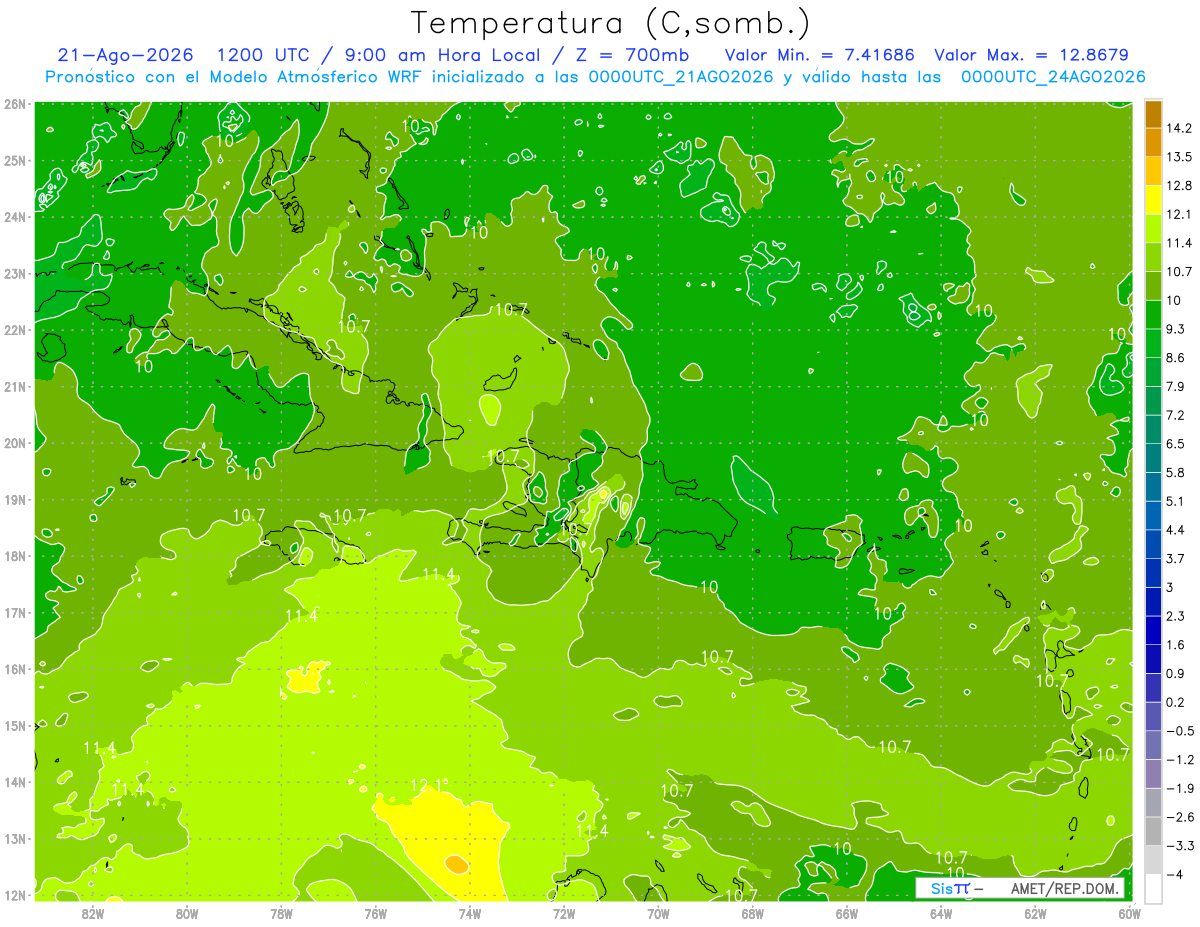1200x927 pixels.
Task: Click the '66W' longitude axis label
Action: (847, 912)
